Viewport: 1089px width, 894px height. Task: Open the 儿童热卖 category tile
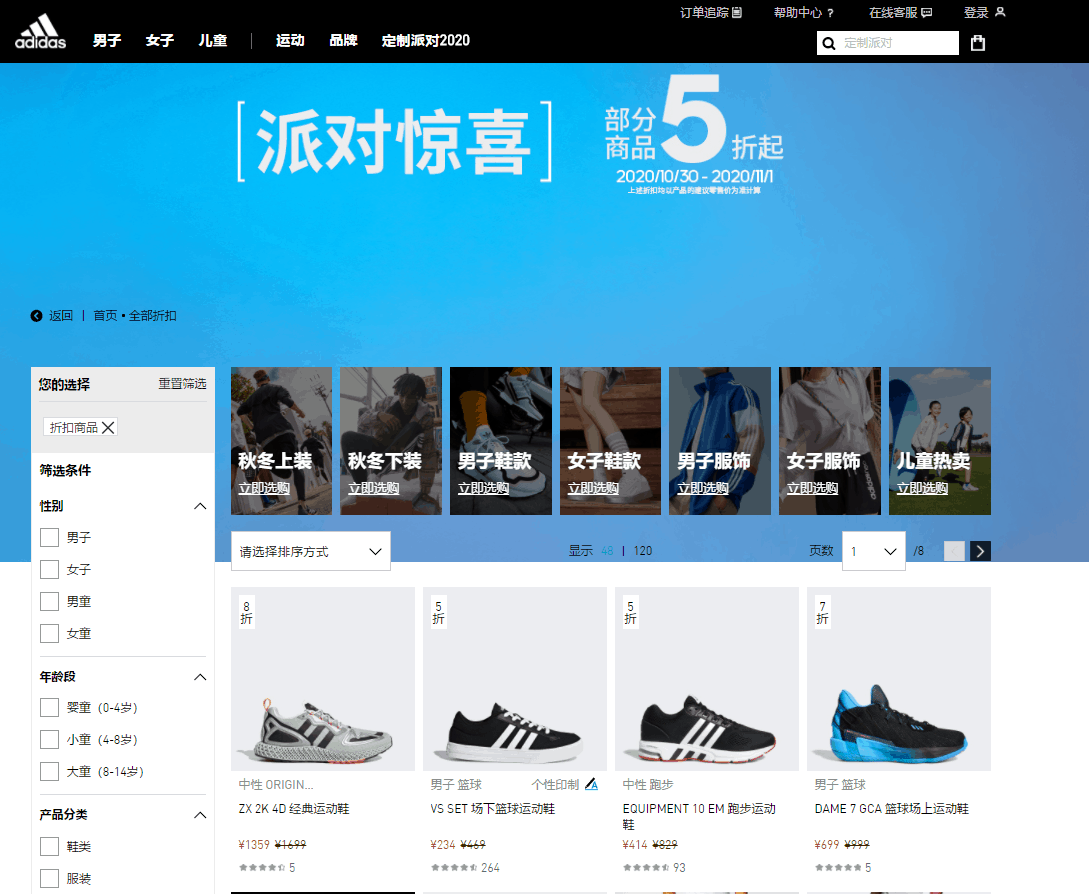940,441
